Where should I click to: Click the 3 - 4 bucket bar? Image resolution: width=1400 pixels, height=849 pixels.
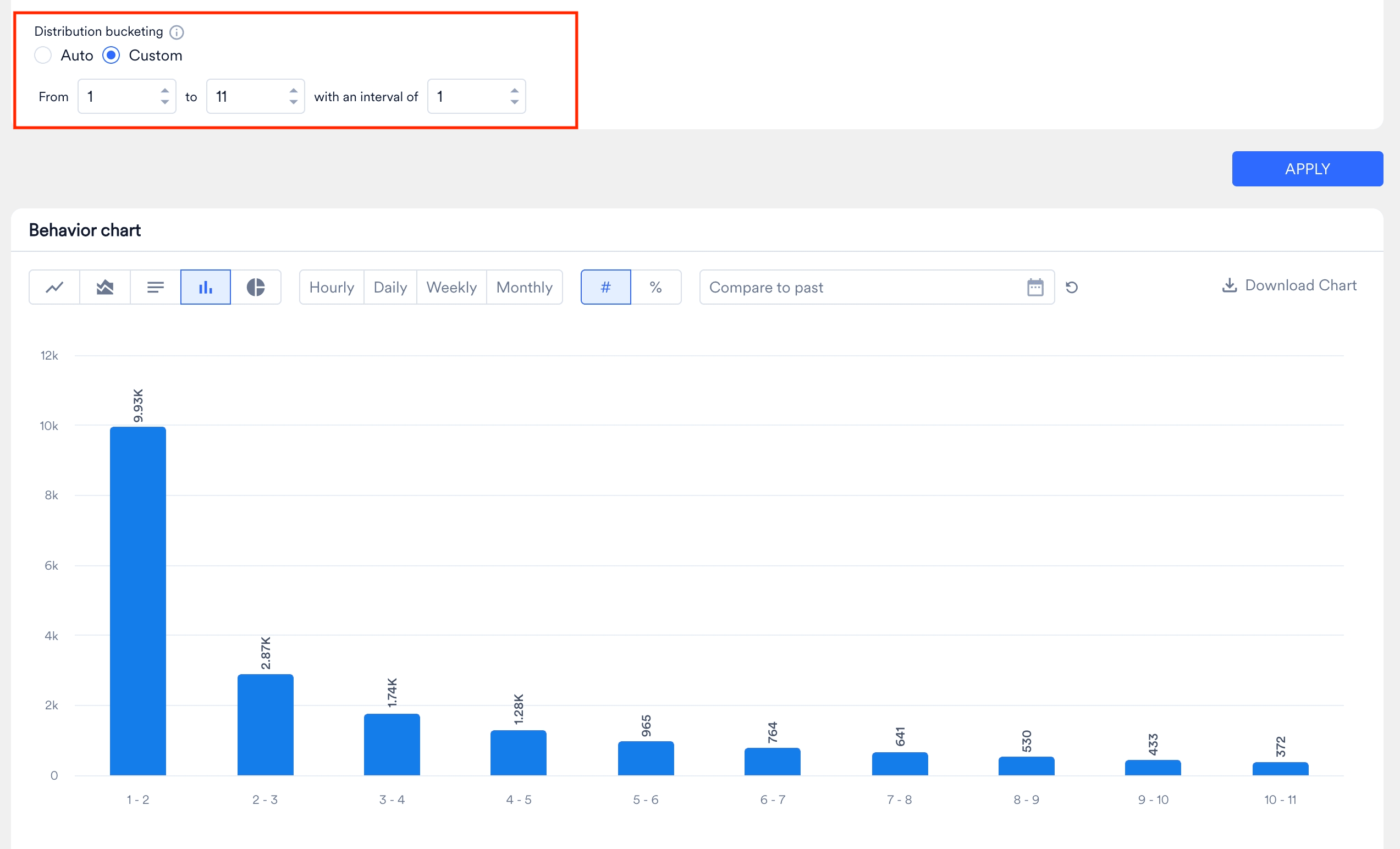pos(392,745)
